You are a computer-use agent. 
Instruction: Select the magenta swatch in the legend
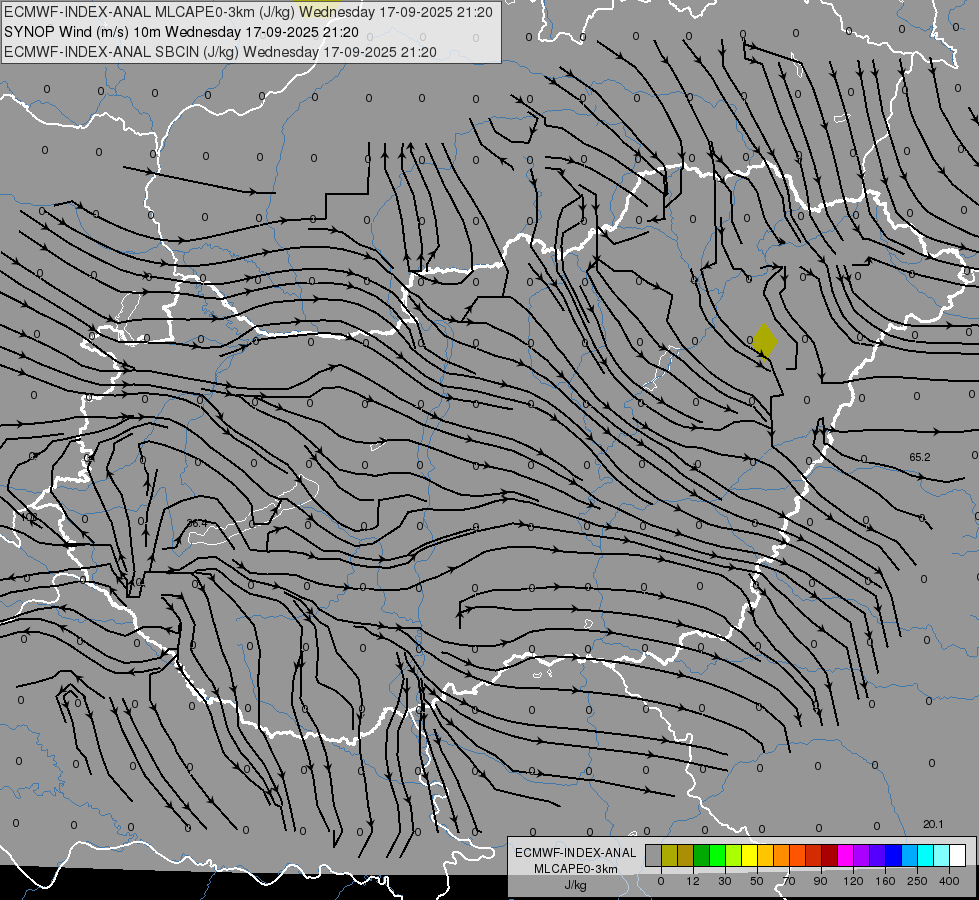click(845, 856)
